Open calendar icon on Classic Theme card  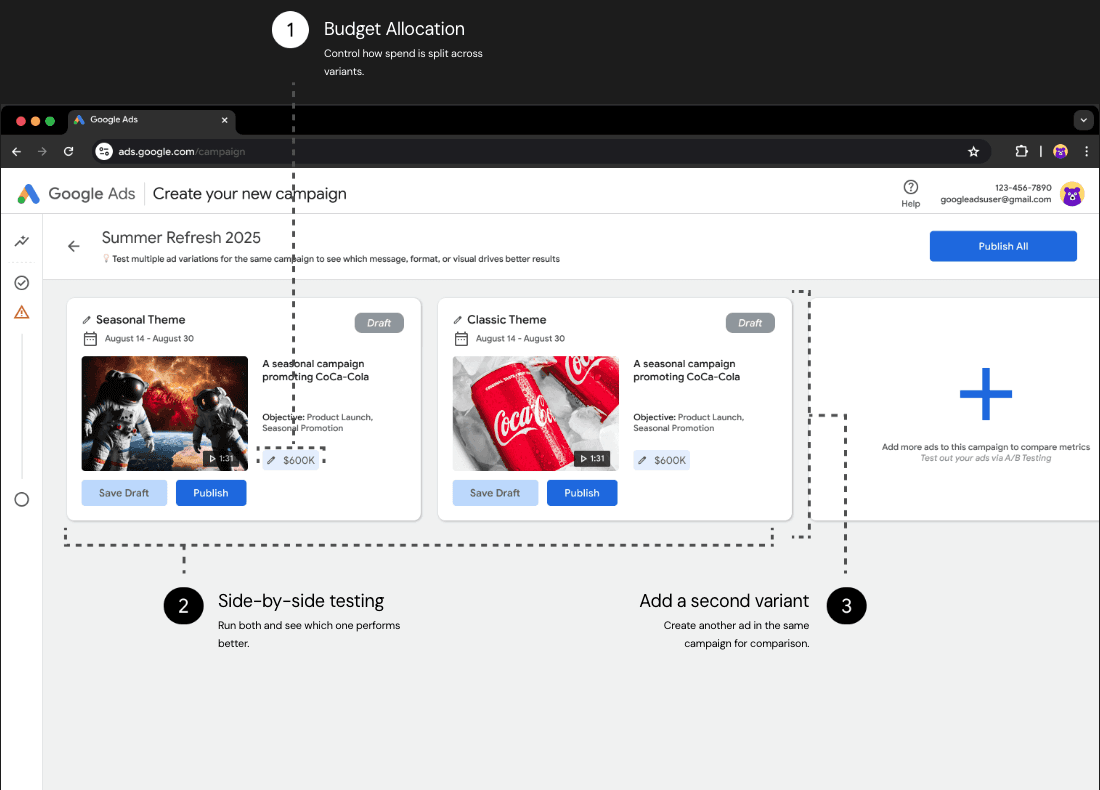pos(462,339)
